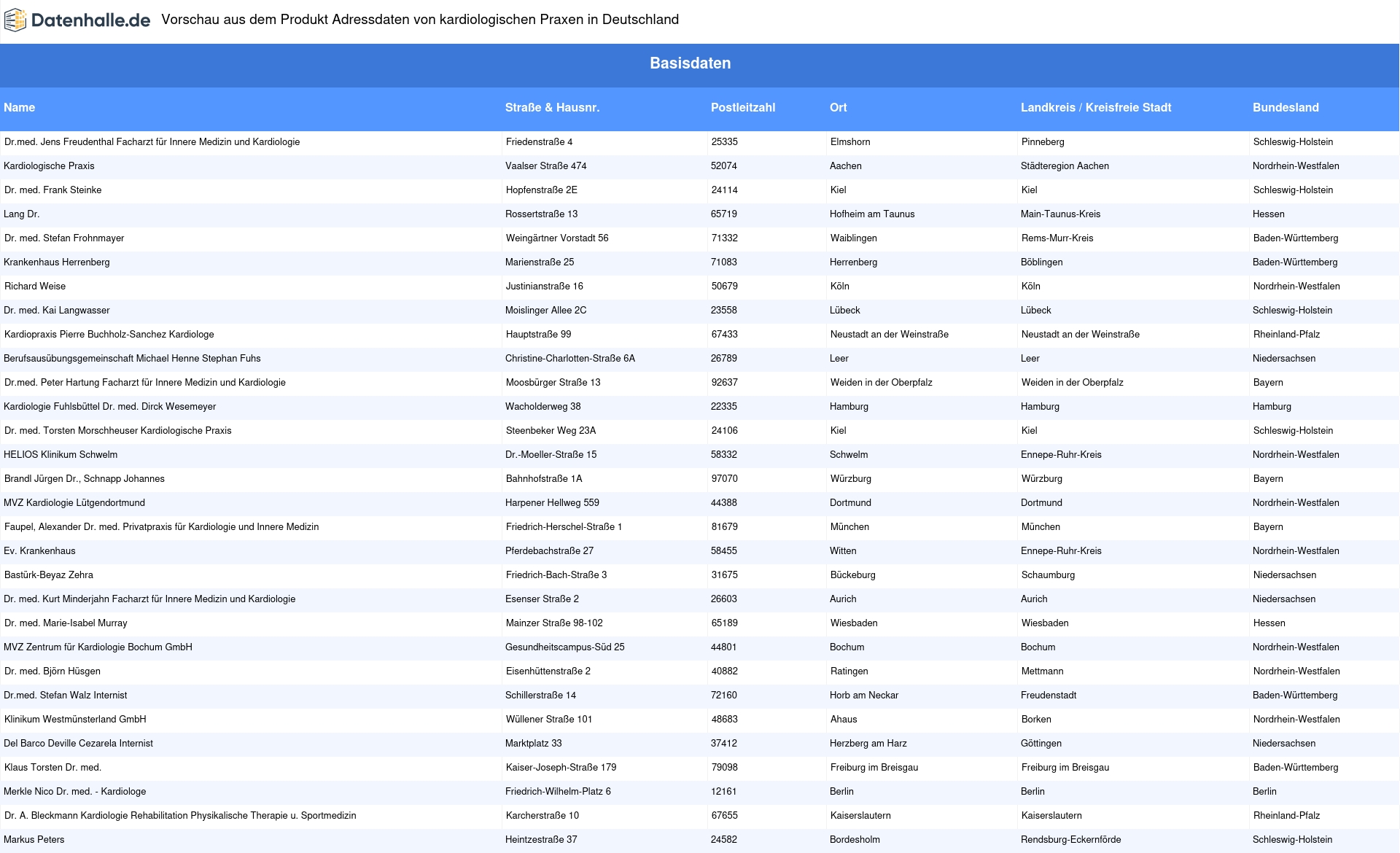The image size is (1400, 853).
Task: Click MVZ Zentrum für Kardiologie Bochum GmbH
Action: click(98, 647)
